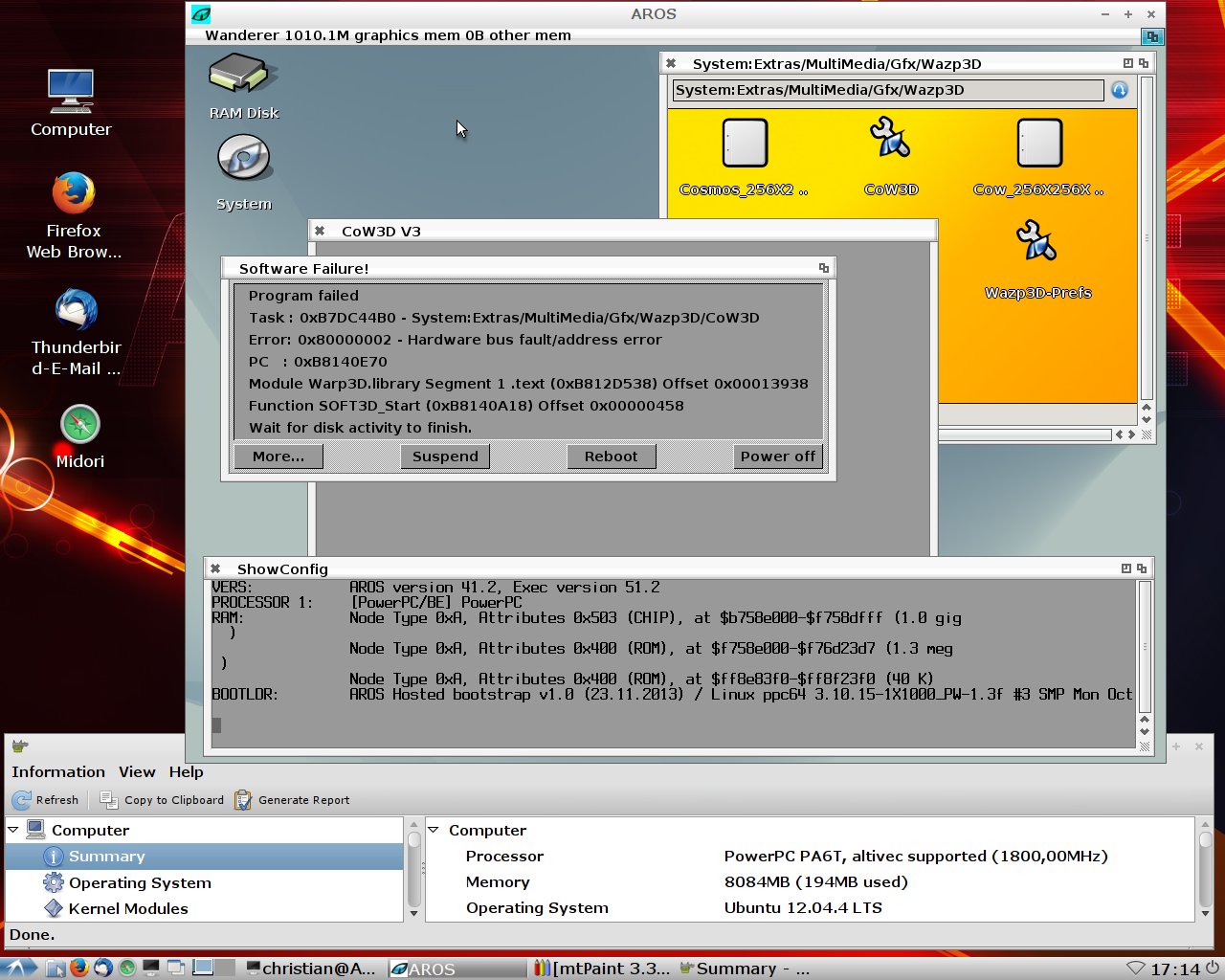Click the parent directory up-arrow icon
The width and height of the screenshot is (1225, 980).
(1119, 90)
